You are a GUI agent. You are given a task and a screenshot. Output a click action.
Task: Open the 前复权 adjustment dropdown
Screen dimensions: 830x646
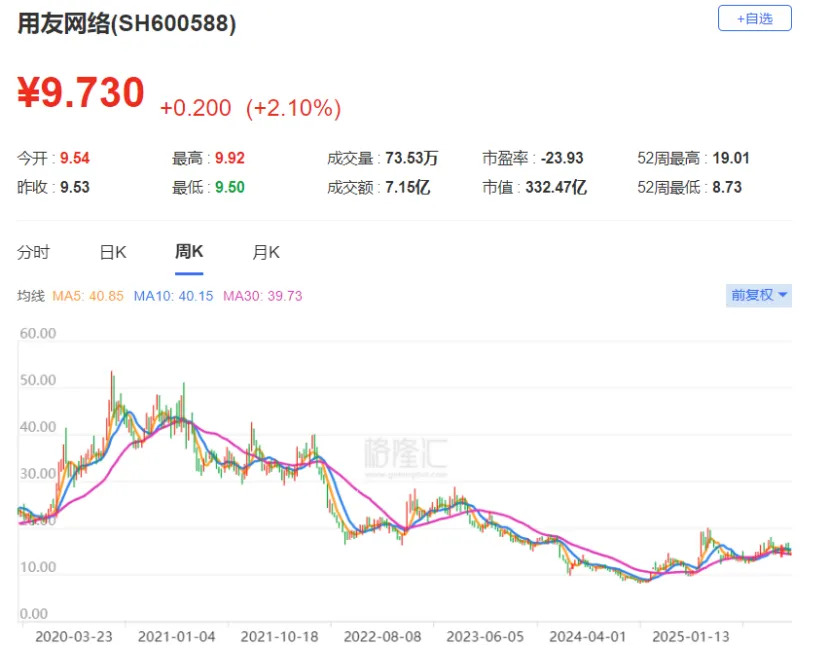(759, 295)
